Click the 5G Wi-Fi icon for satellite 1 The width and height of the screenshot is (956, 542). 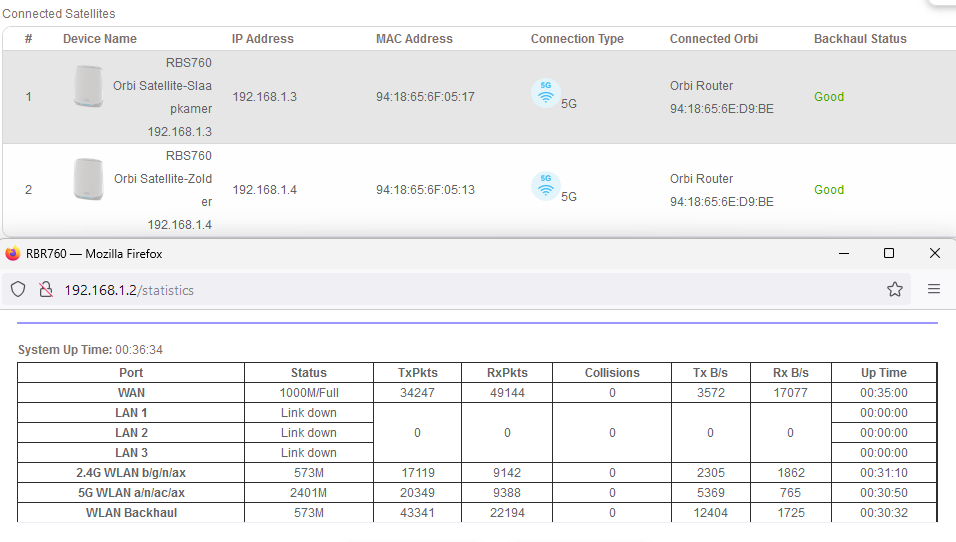coord(546,93)
